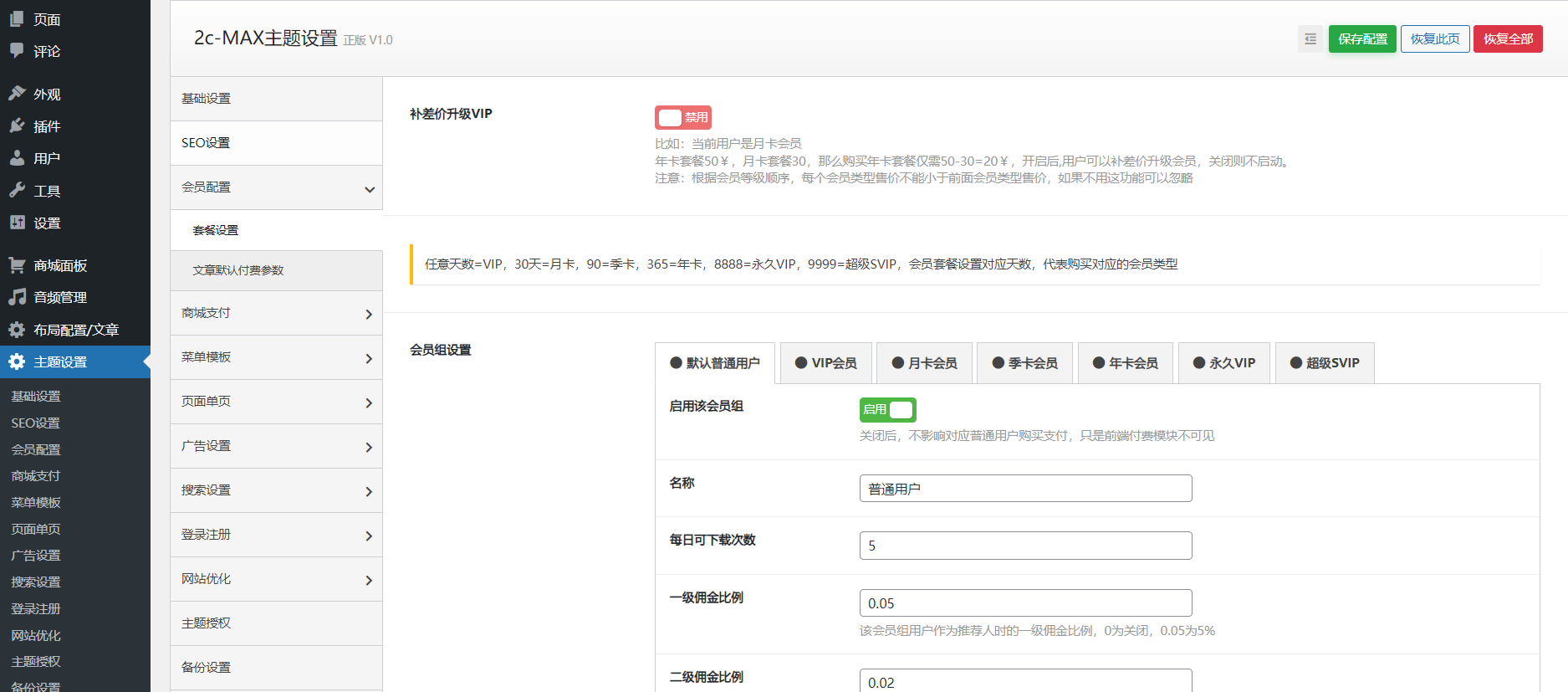
Task: Toggle the 补差价升级VIP switch
Action: click(x=683, y=117)
